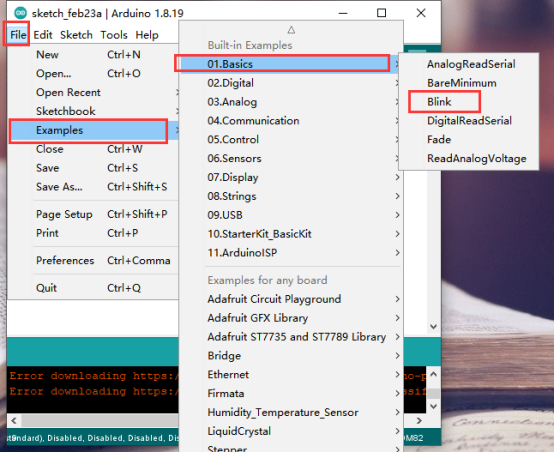Open the BareMinimum example

pos(468,83)
